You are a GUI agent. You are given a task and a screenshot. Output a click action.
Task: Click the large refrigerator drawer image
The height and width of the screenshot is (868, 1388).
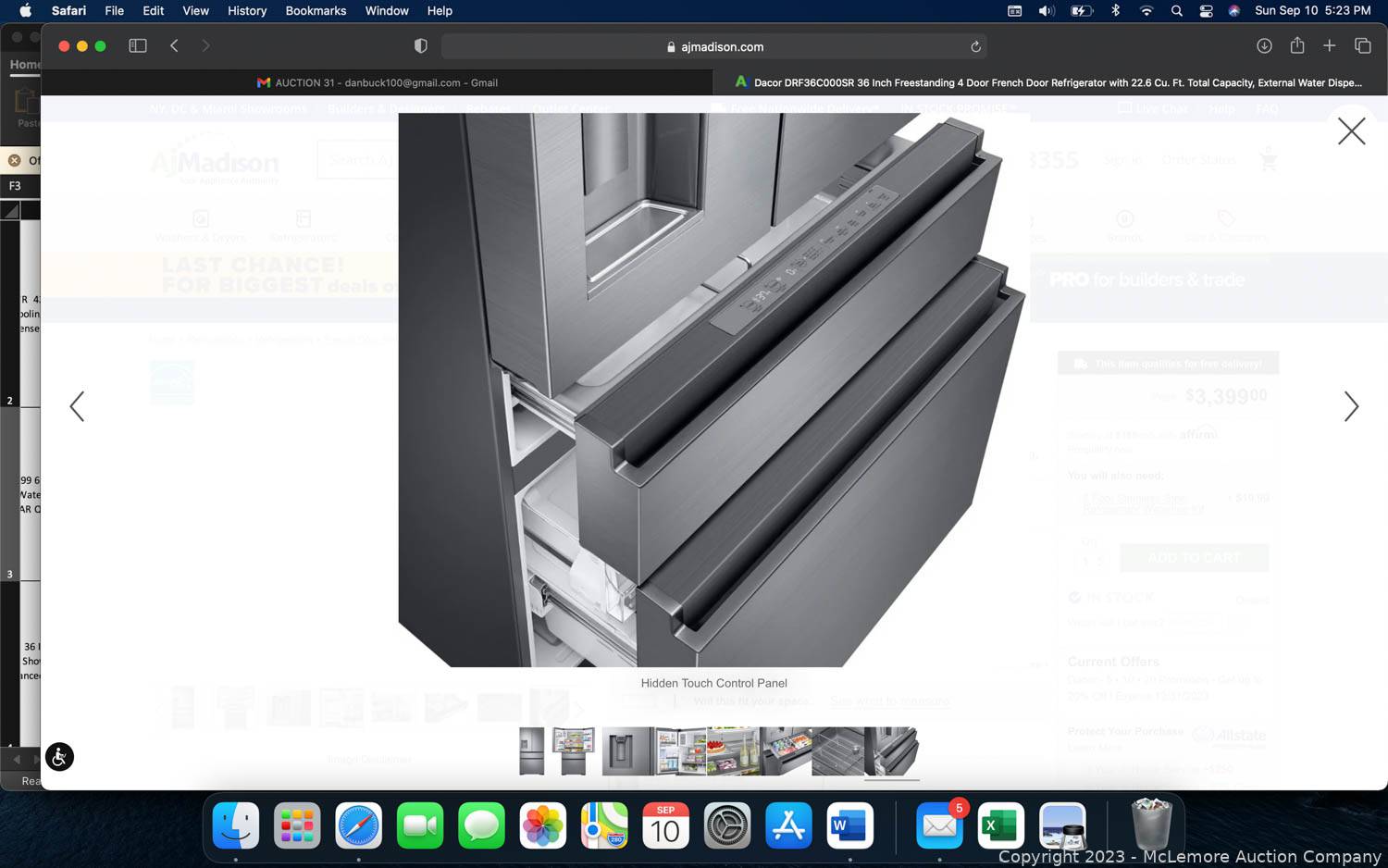click(x=714, y=390)
